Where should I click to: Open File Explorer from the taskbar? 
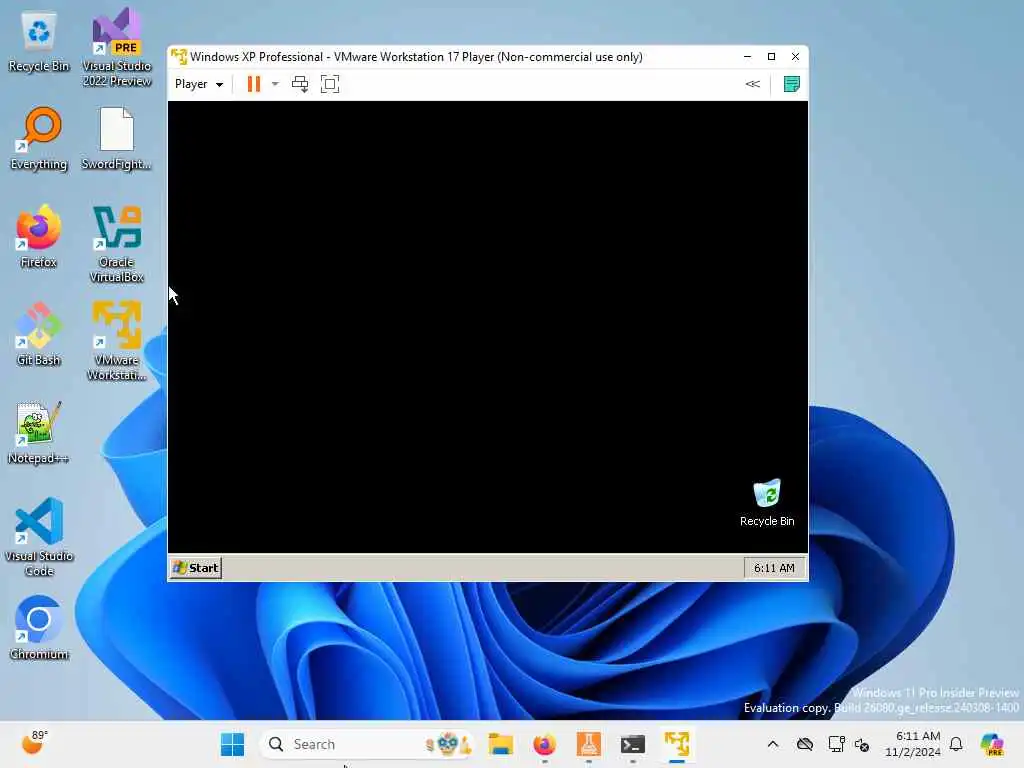500,744
